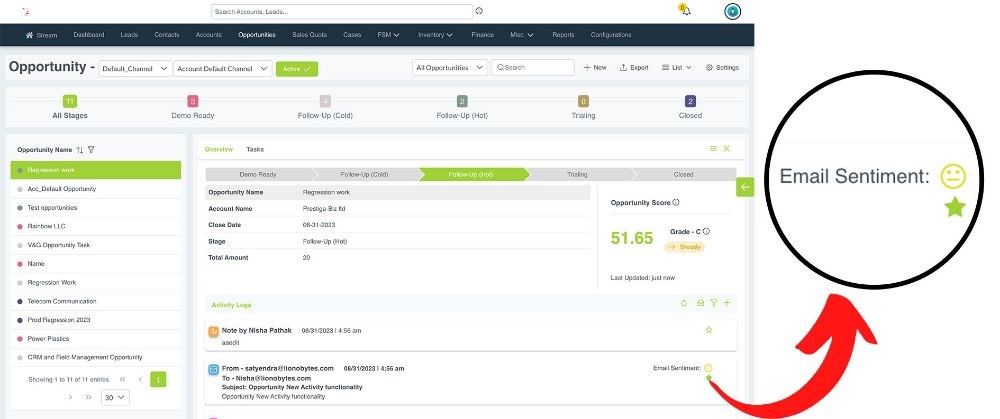Close the opportunity overview panel
Image resolution: width=1000 pixels, height=419 pixels.
coord(727,148)
